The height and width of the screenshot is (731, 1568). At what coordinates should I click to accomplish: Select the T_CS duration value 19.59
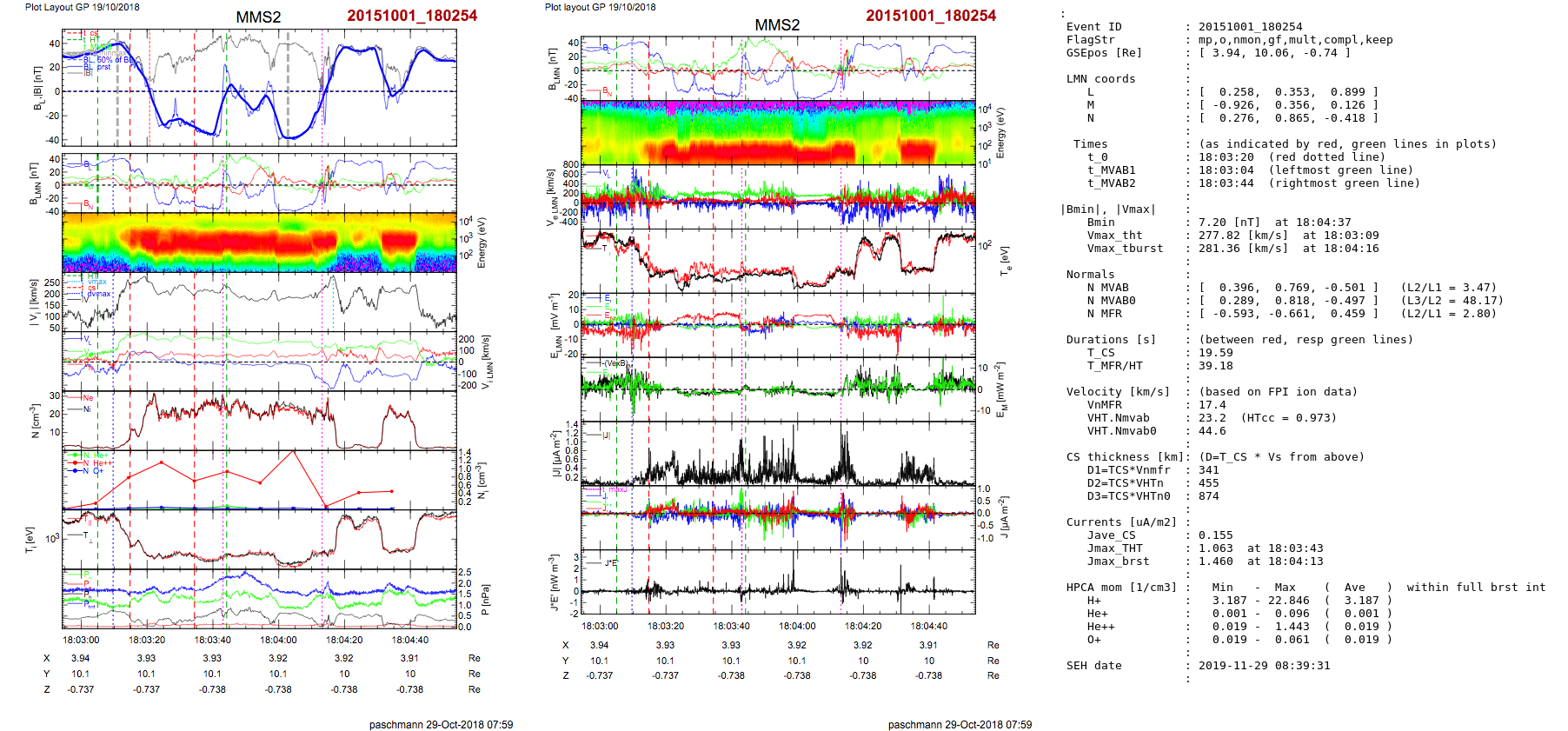(x=1216, y=353)
